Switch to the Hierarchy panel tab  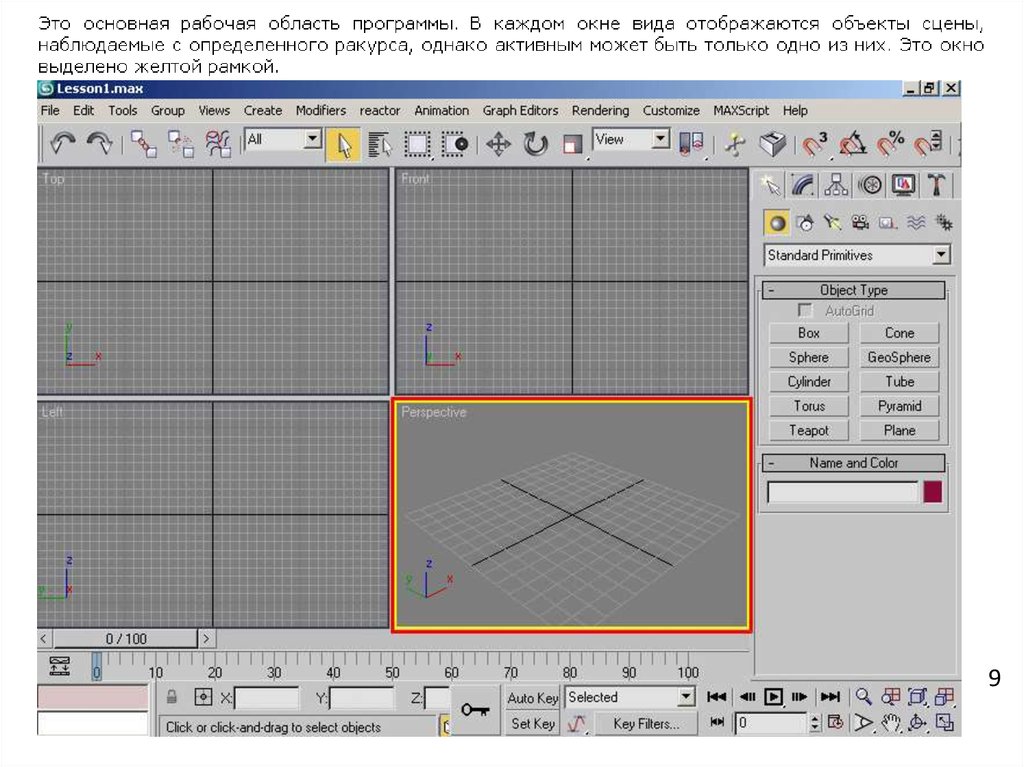(837, 185)
